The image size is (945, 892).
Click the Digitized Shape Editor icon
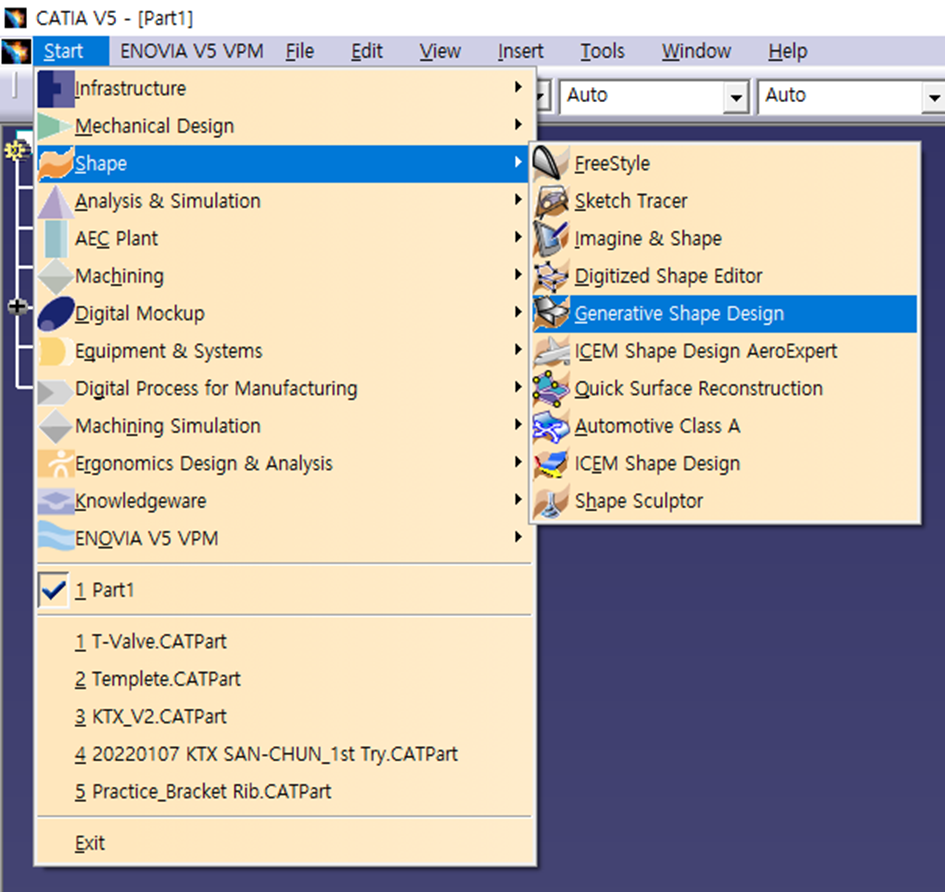(551, 276)
